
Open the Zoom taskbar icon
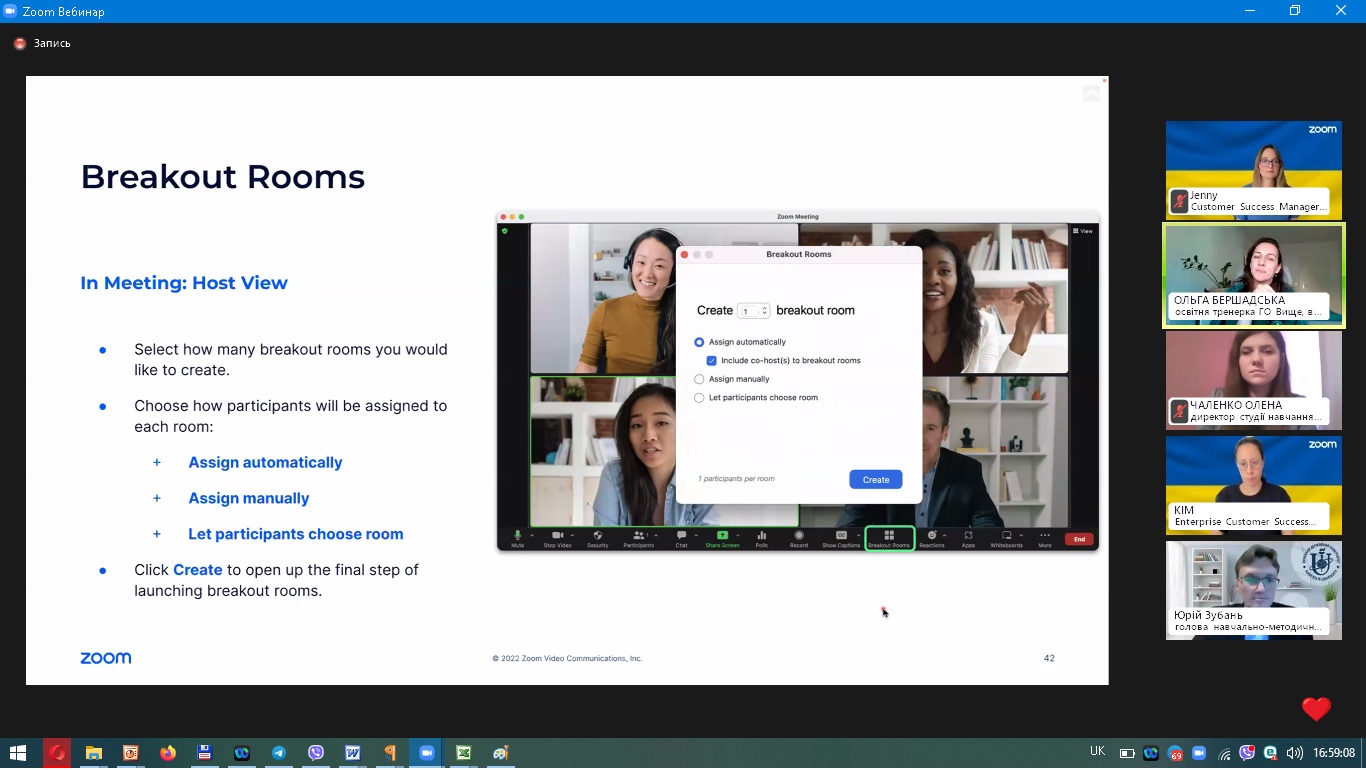427,753
